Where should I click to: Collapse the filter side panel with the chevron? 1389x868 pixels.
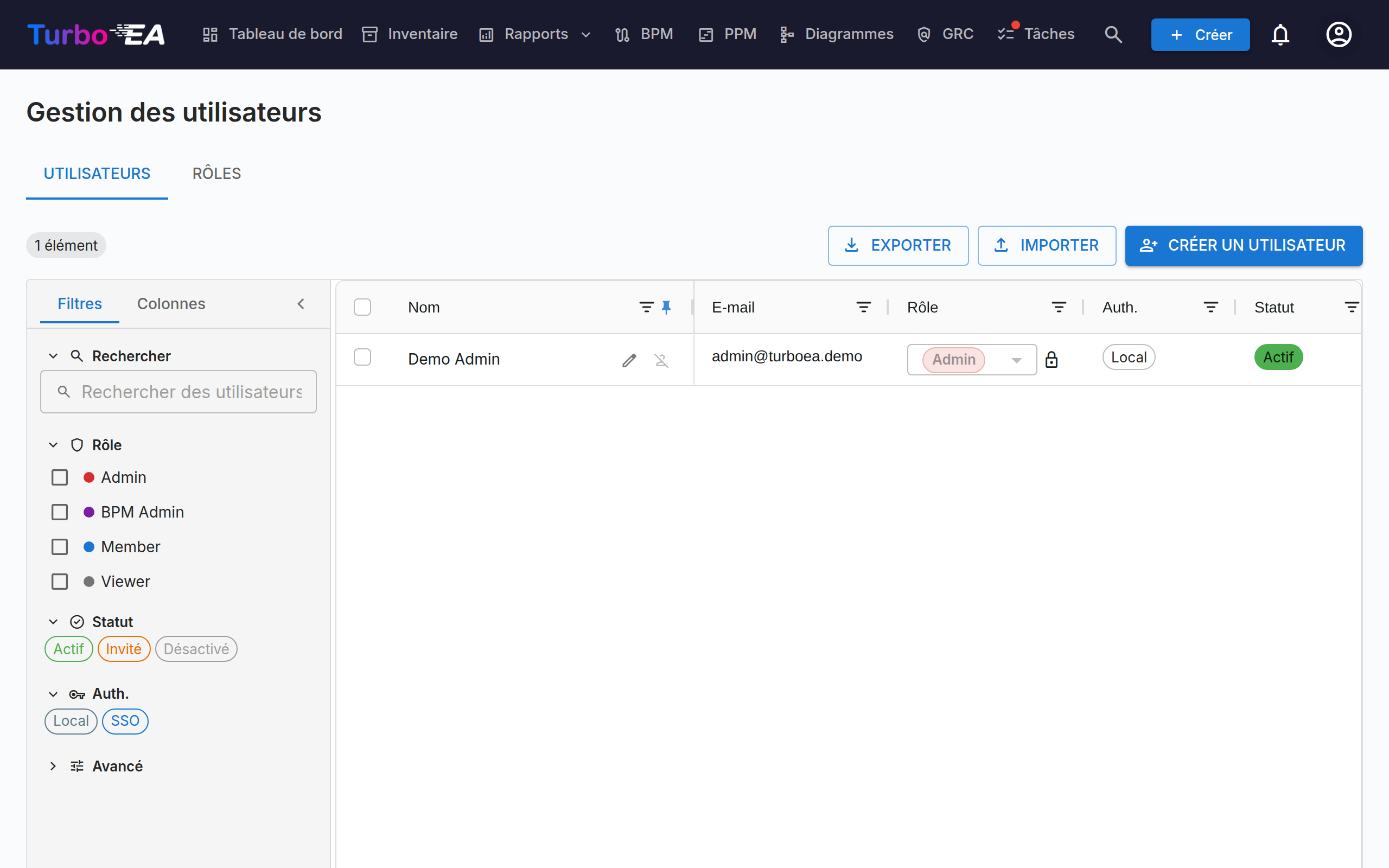coord(301,304)
